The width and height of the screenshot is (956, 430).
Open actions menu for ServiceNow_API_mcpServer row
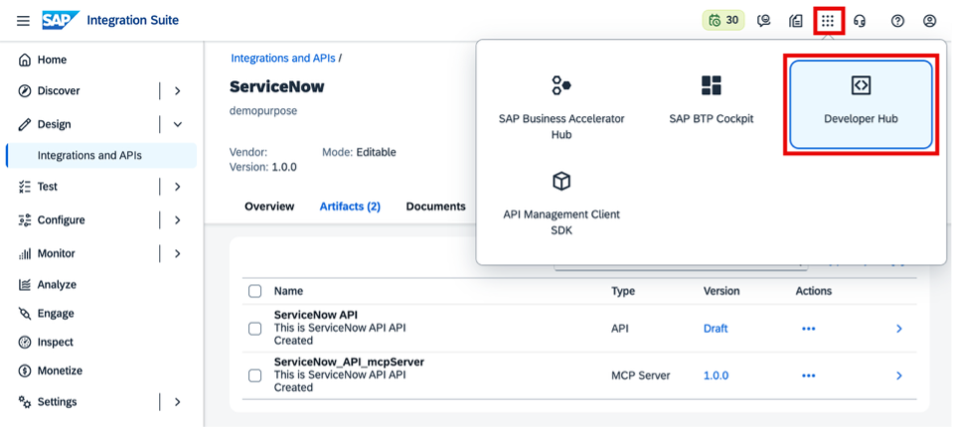pyautogui.click(x=808, y=376)
